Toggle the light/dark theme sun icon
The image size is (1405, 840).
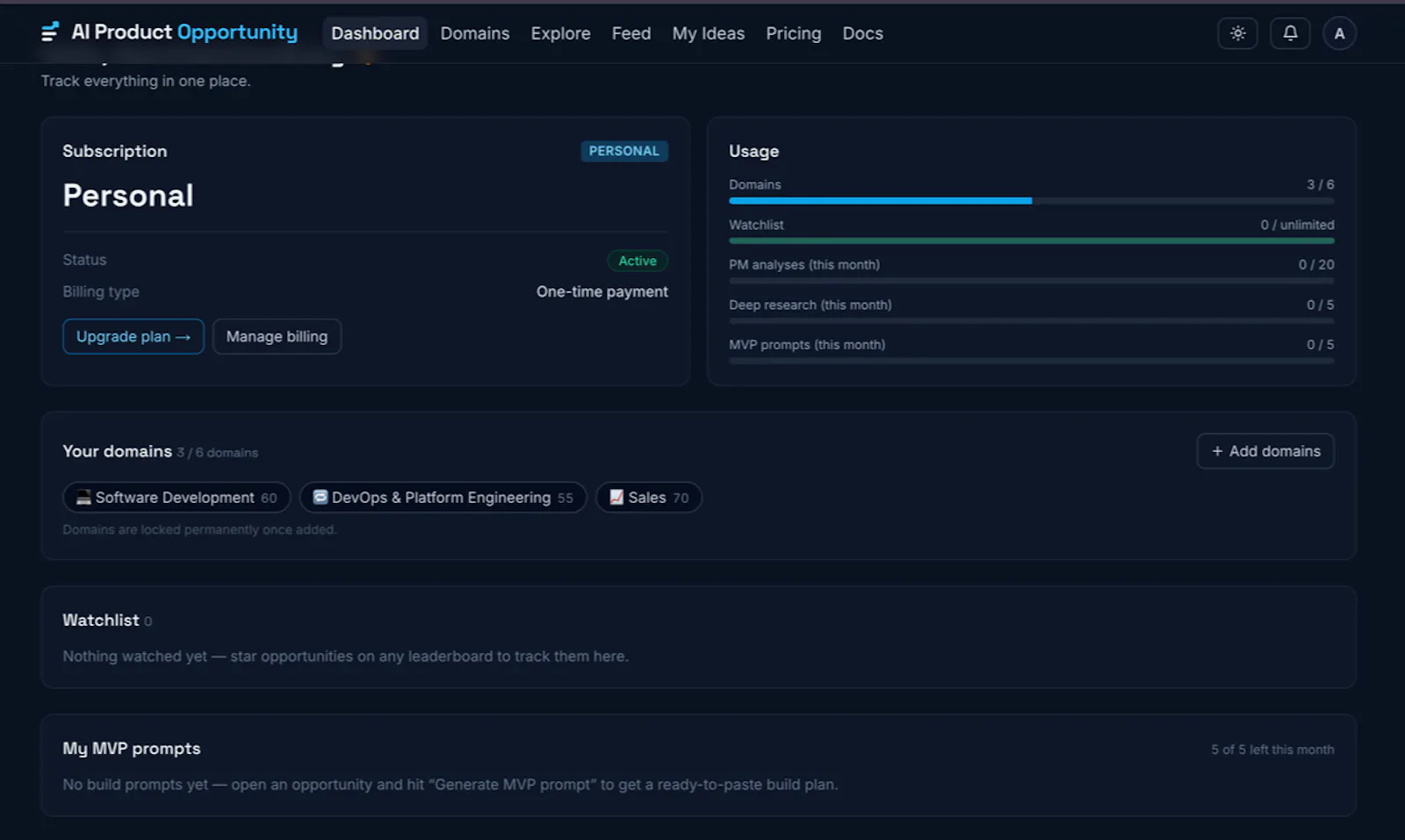point(1237,33)
